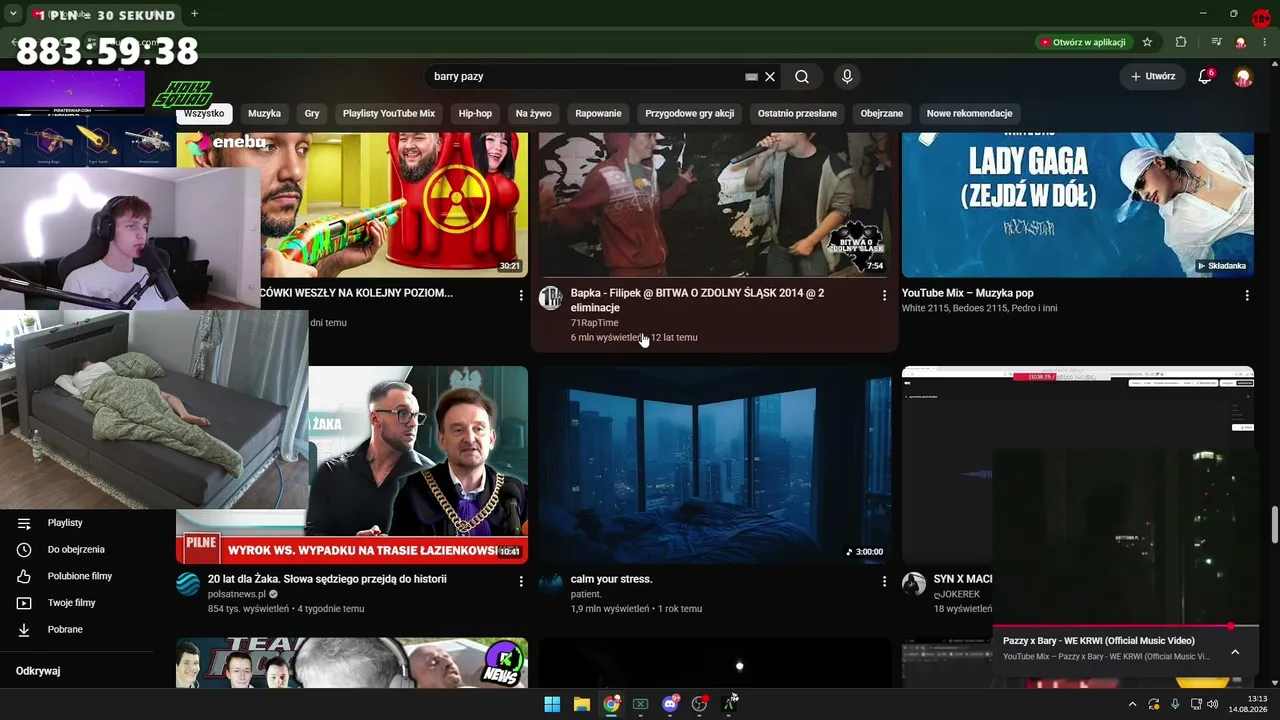Click the Pazzy x Bary miniplayer title
The width and height of the screenshot is (1280, 720).
point(1098,641)
